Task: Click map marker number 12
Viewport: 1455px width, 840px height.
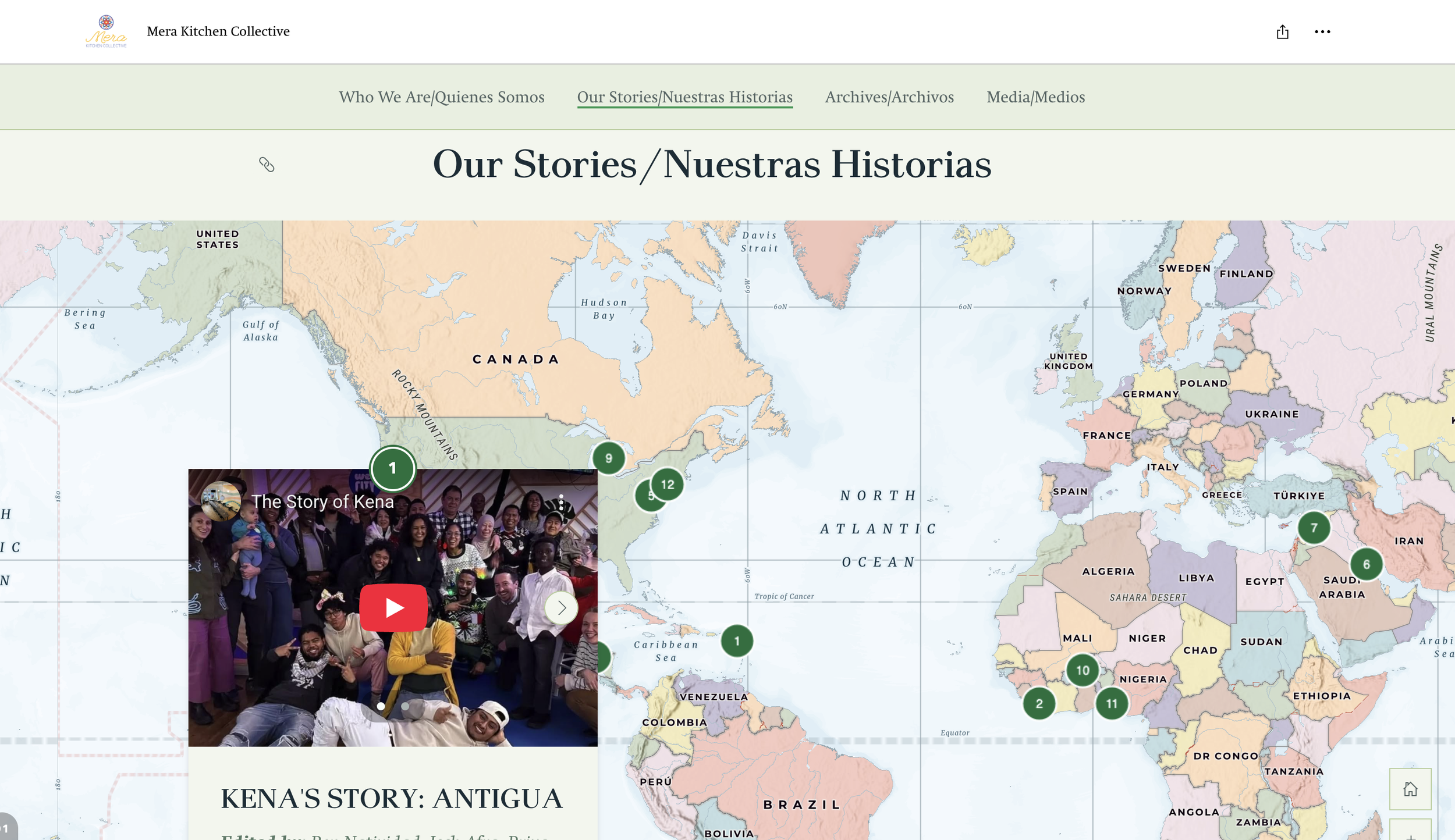Action: tap(668, 484)
